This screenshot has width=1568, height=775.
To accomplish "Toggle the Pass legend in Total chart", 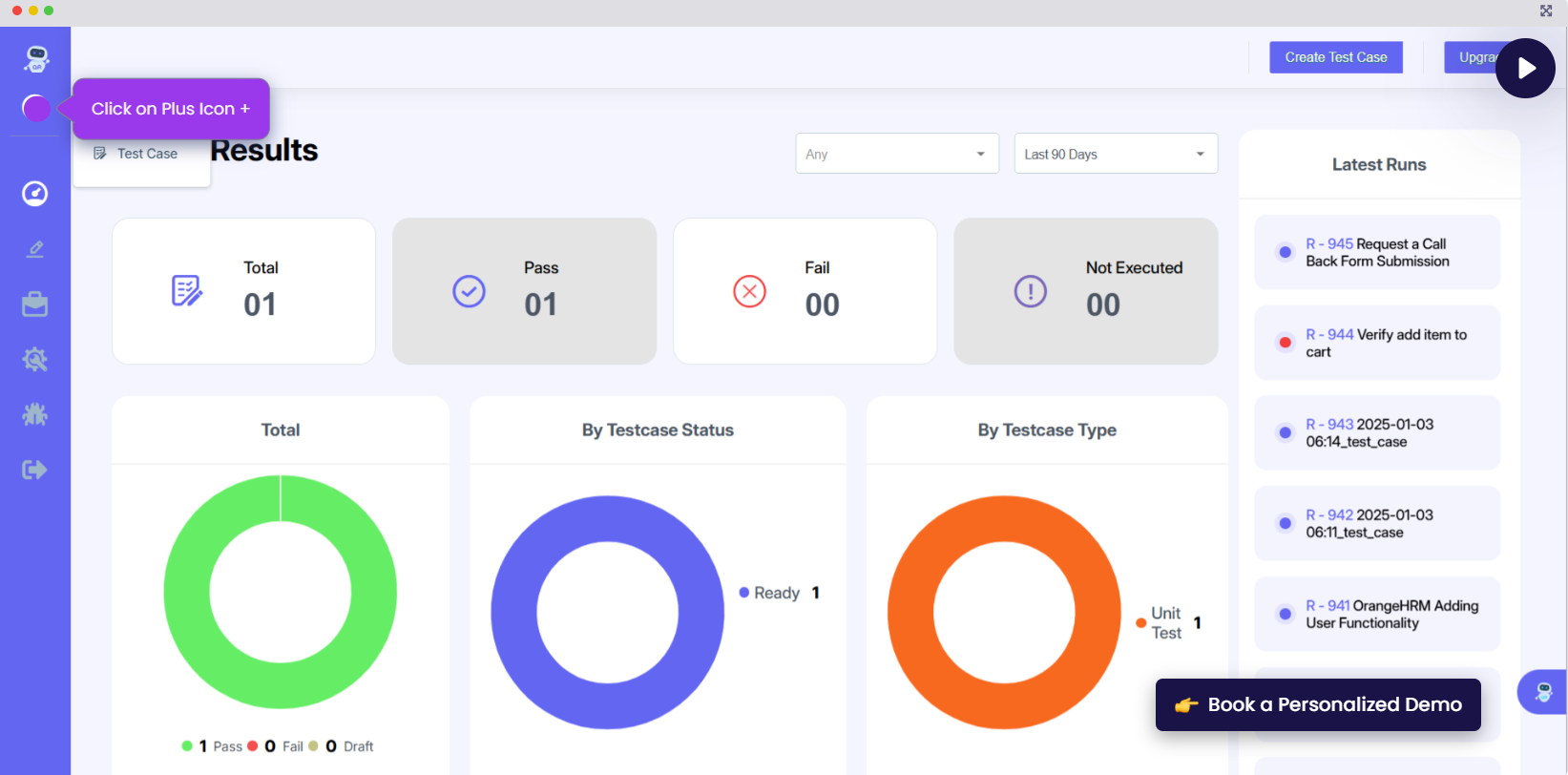I will [213, 746].
